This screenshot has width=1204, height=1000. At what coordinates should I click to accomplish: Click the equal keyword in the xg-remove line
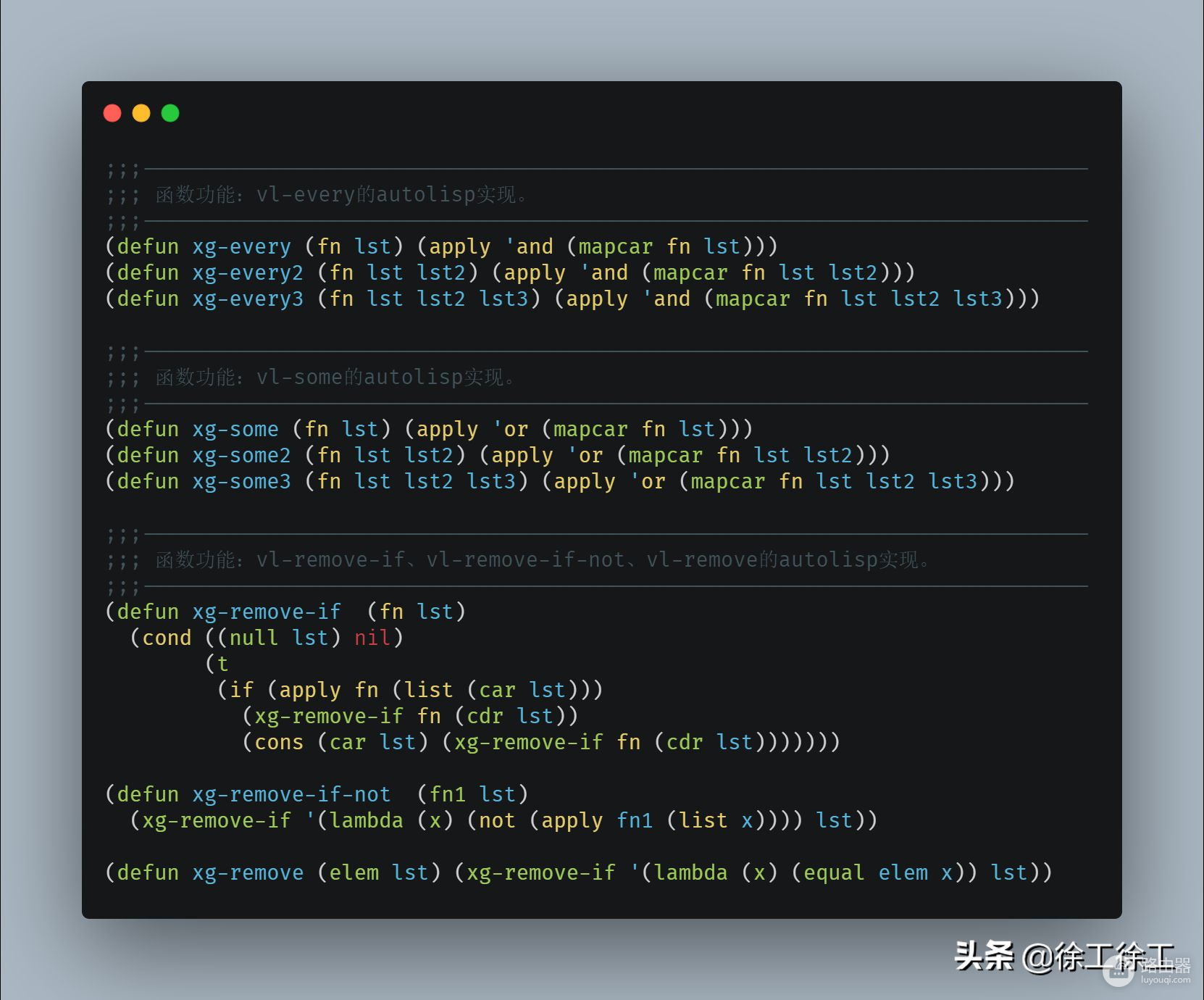pos(834,873)
